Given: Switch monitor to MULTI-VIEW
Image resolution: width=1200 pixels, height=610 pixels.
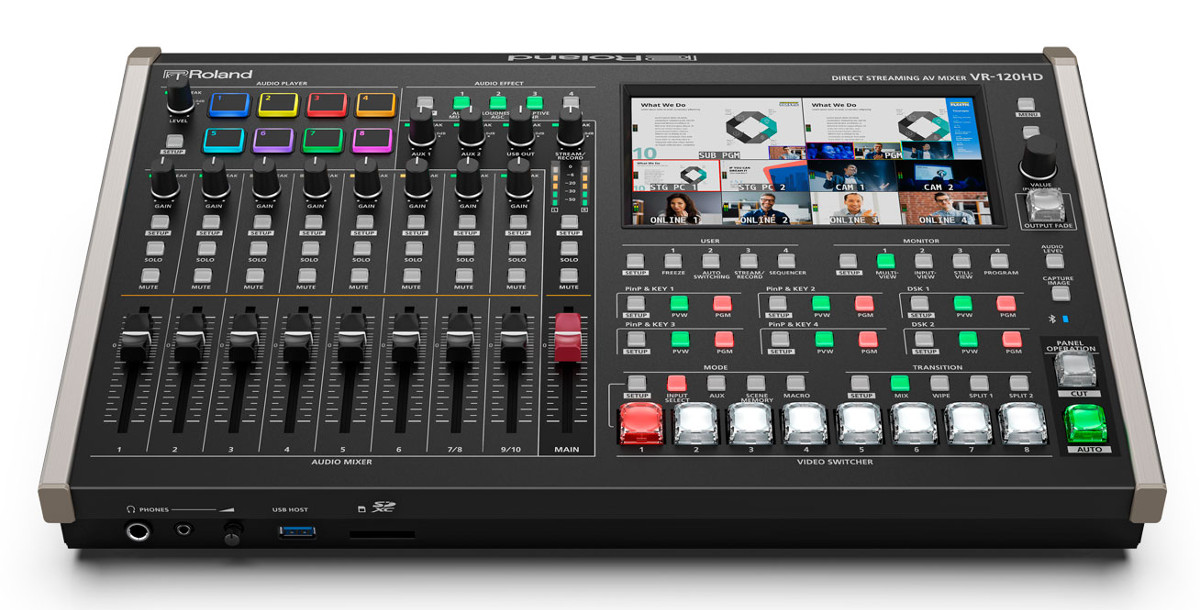Looking at the screenshot, I should coord(885,261).
